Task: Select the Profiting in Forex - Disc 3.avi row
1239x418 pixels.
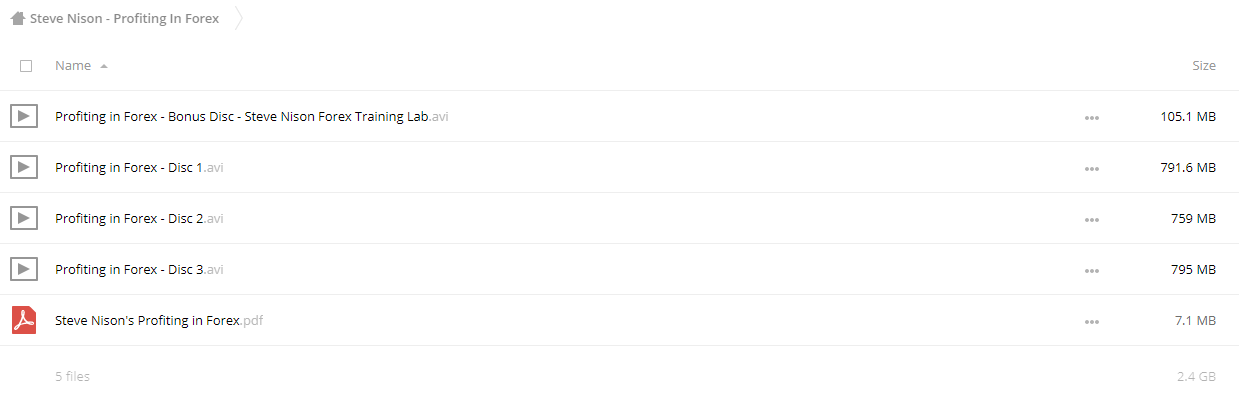Action: (619, 269)
